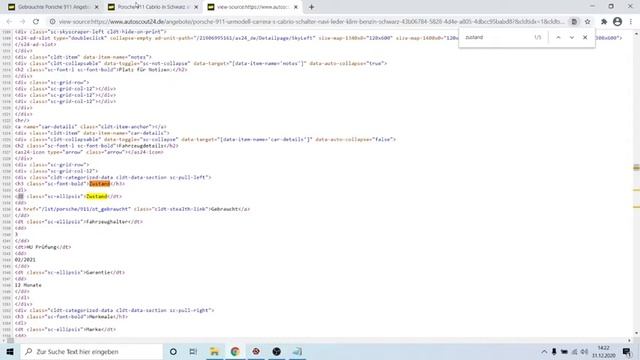This screenshot has width=640, height=360.
Task: Open the volume icon in the system tray
Action: pyautogui.click(x=584, y=352)
